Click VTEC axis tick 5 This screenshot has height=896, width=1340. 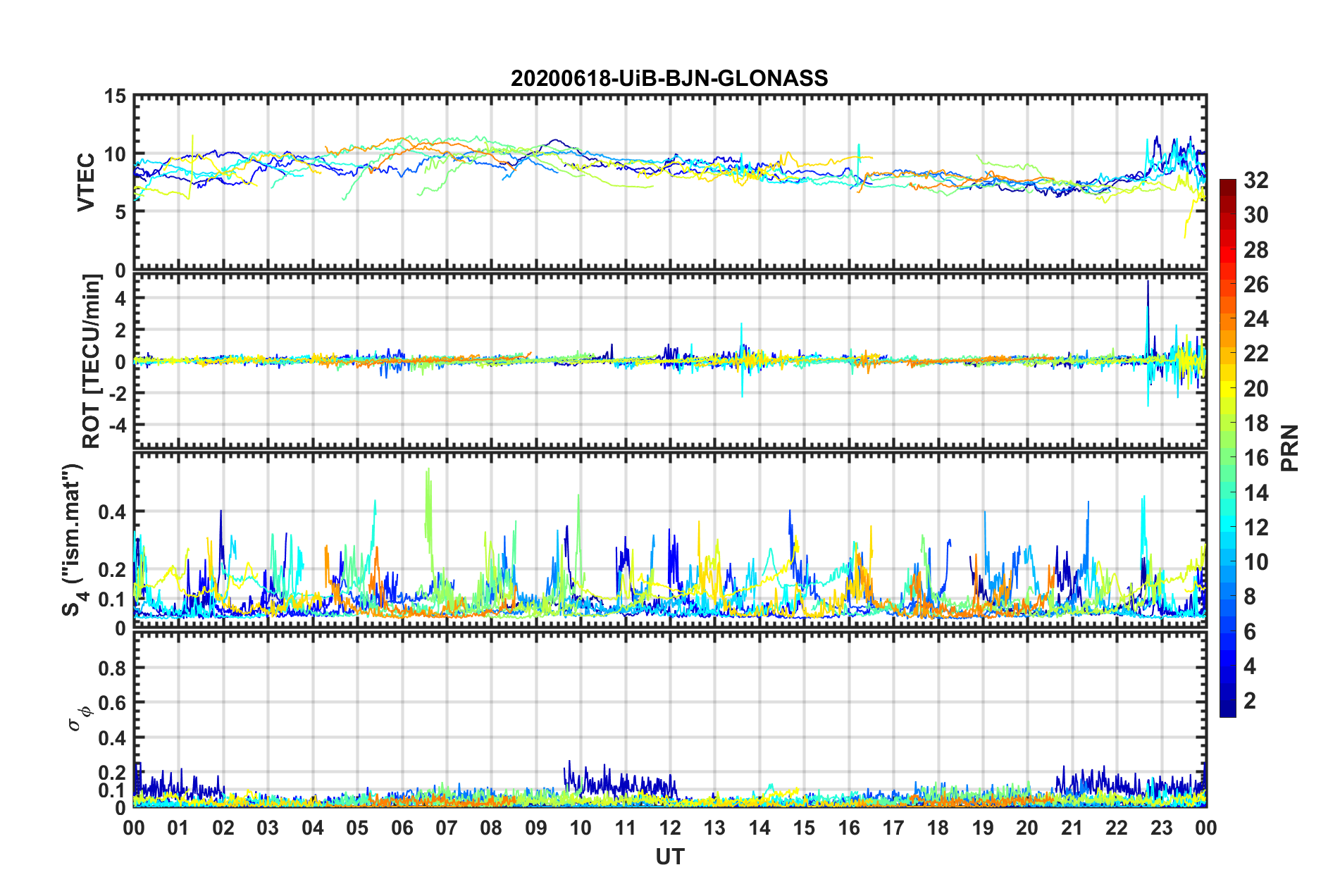pyautogui.click(x=120, y=213)
